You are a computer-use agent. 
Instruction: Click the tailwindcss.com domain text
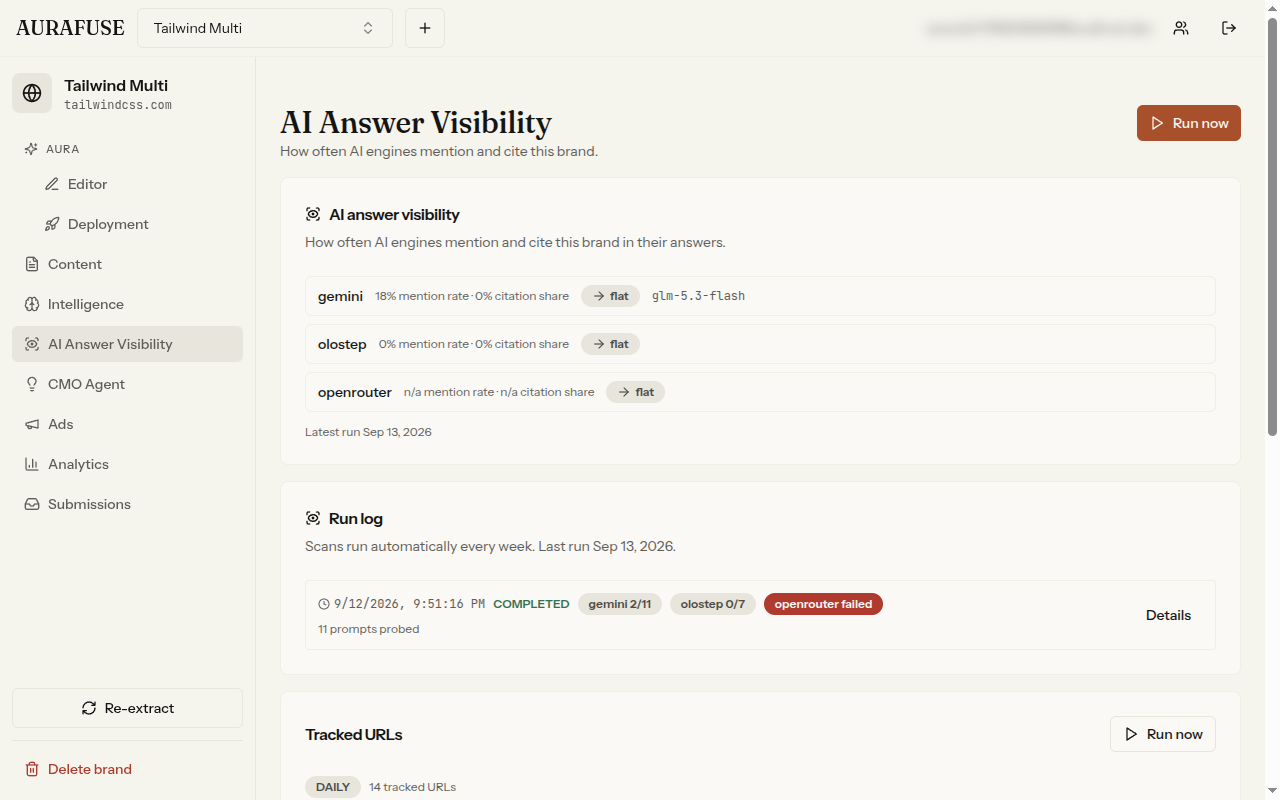tap(118, 105)
